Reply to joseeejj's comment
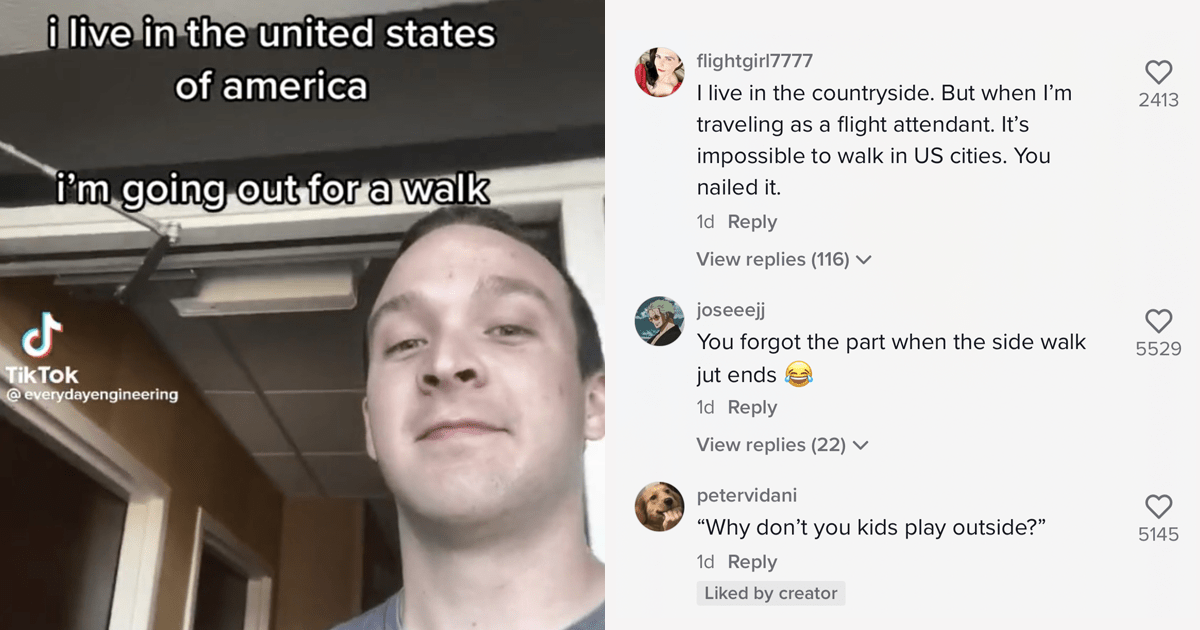Image resolution: width=1200 pixels, height=630 pixels. coord(752,407)
